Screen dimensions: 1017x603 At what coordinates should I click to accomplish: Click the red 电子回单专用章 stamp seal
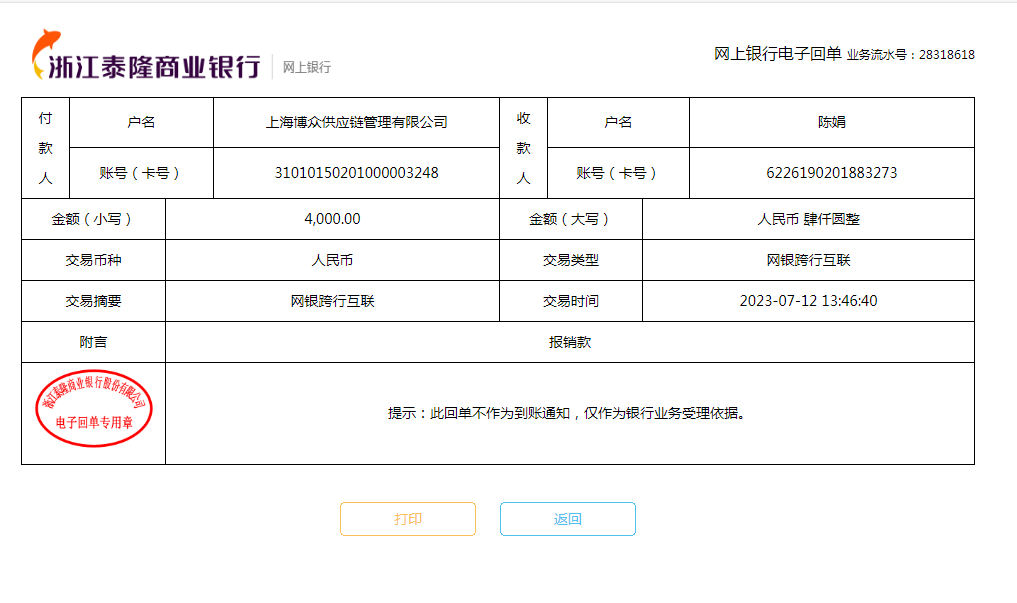93,412
